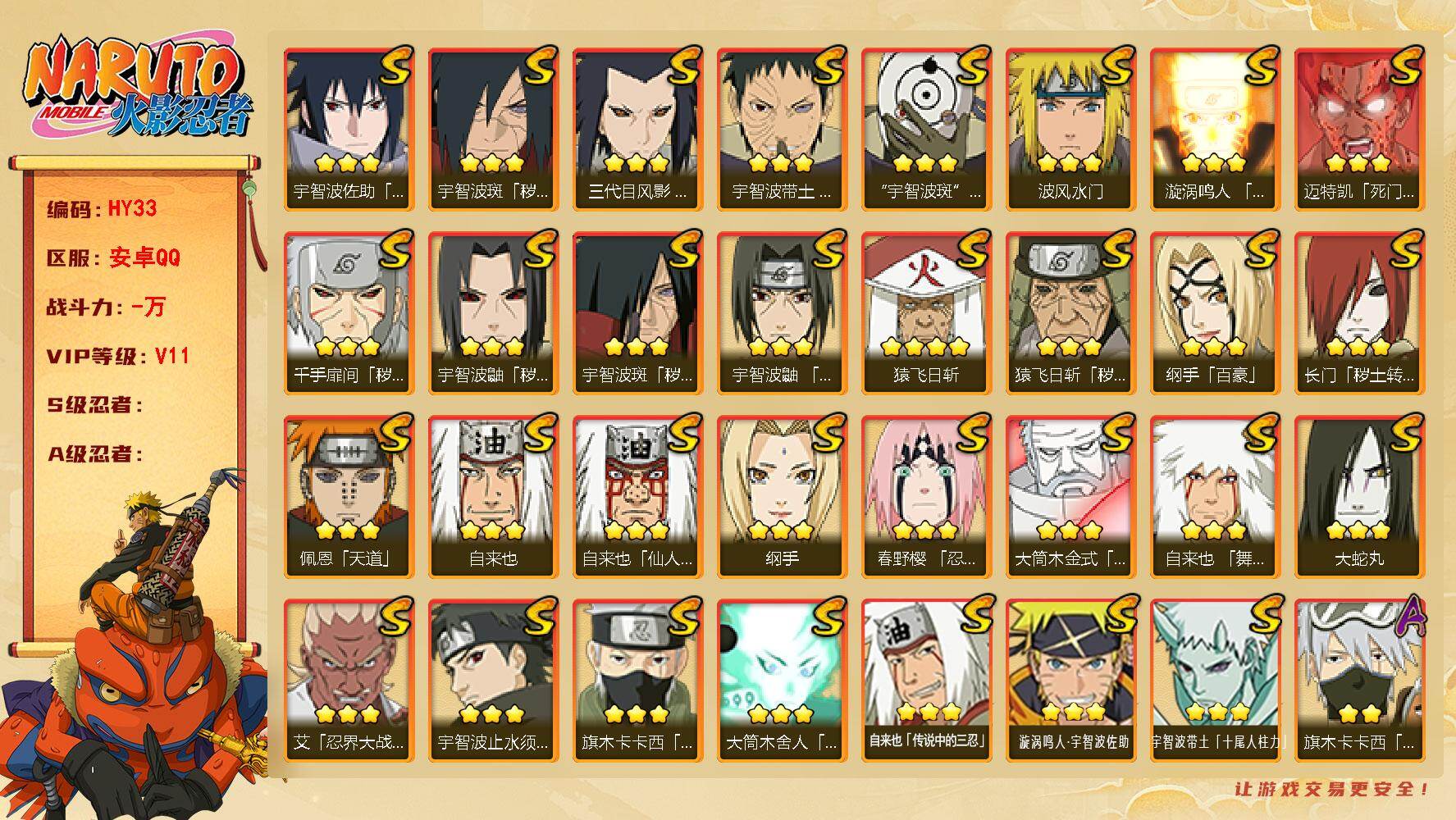Open the 猿飞日斩 Hokage hat card
The height and width of the screenshot is (820, 1456).
pyautogui.click(x=926, y=313)
